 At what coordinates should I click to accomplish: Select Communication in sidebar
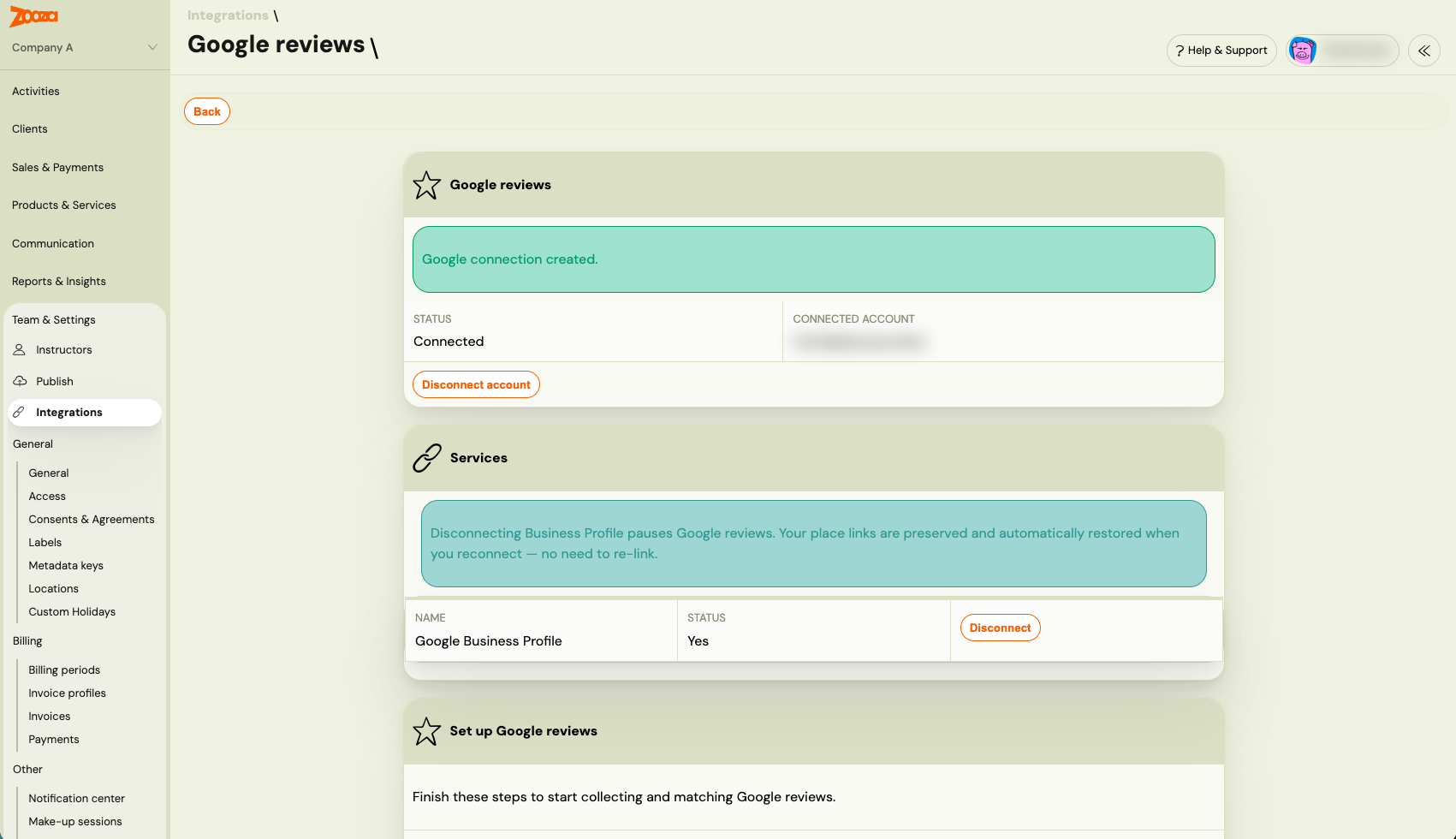[x=53, y=244]
